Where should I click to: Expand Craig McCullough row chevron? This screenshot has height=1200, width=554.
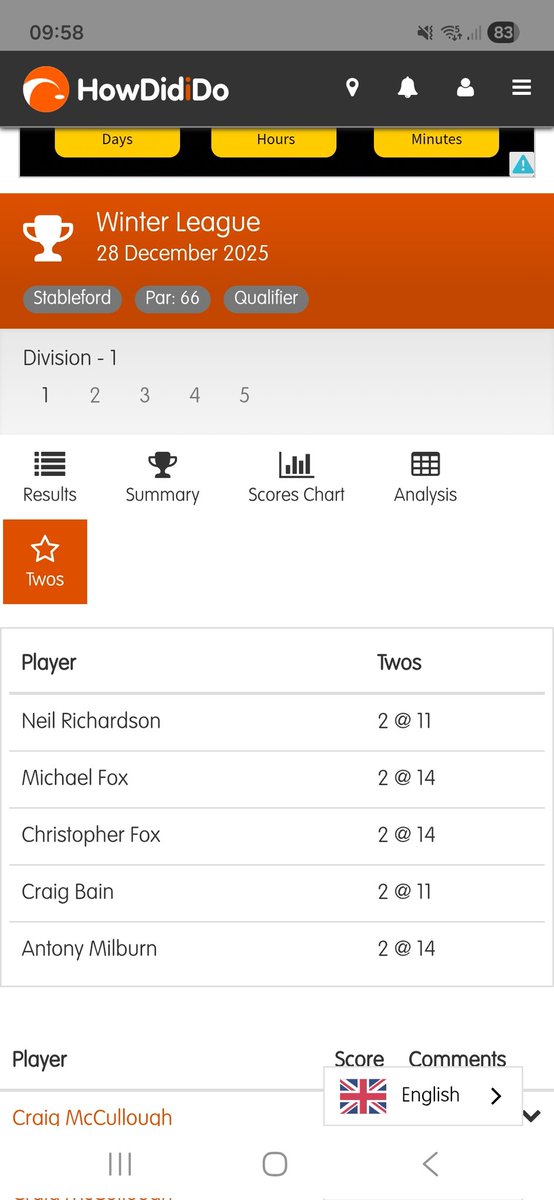[532, 1116]
